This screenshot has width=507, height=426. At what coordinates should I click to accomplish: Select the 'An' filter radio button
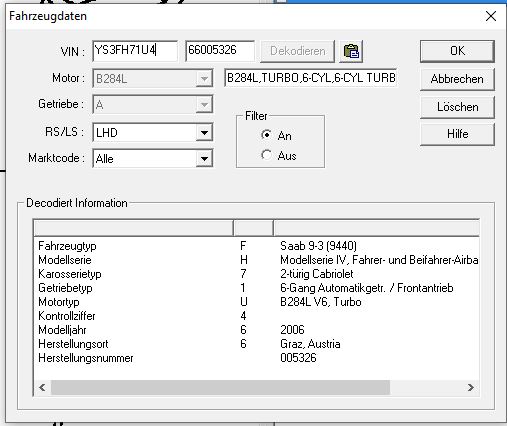266,135
